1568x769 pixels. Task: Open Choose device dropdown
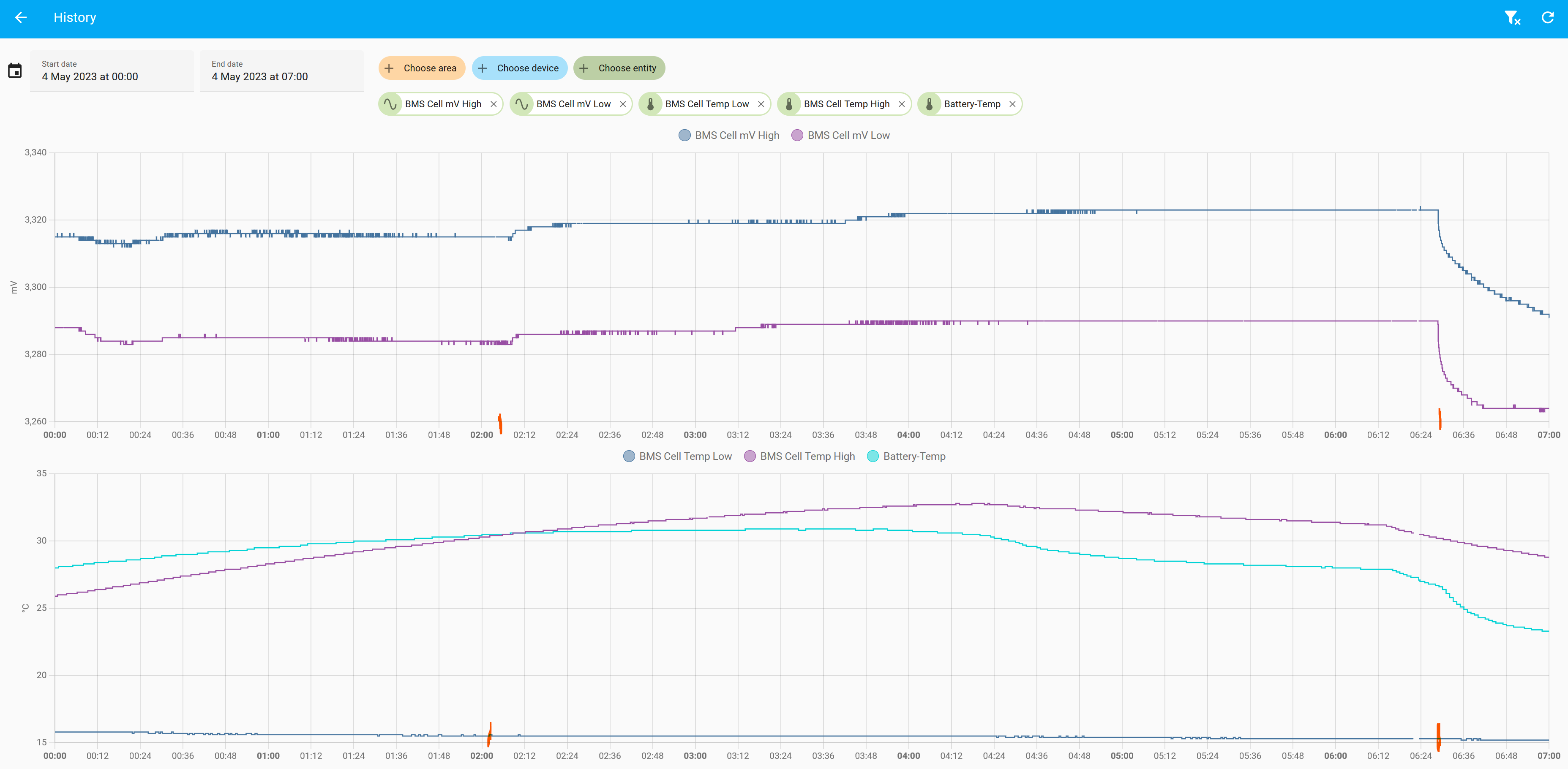click(519, 68)
